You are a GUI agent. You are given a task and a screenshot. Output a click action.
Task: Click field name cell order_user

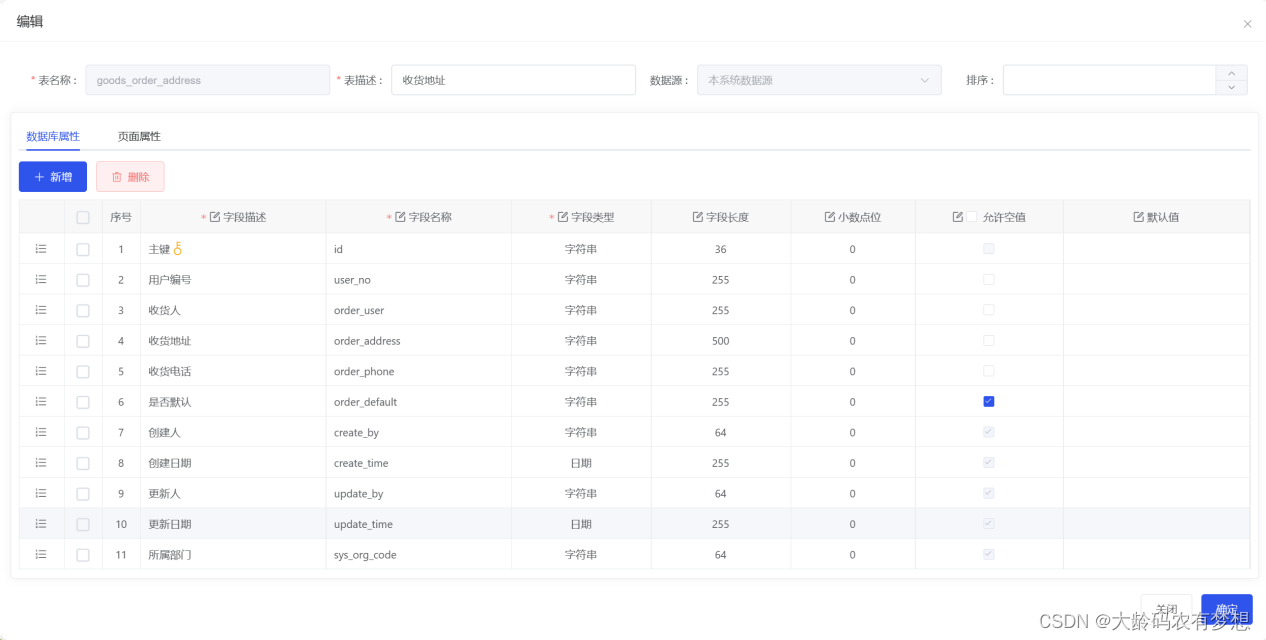[419, 310]
